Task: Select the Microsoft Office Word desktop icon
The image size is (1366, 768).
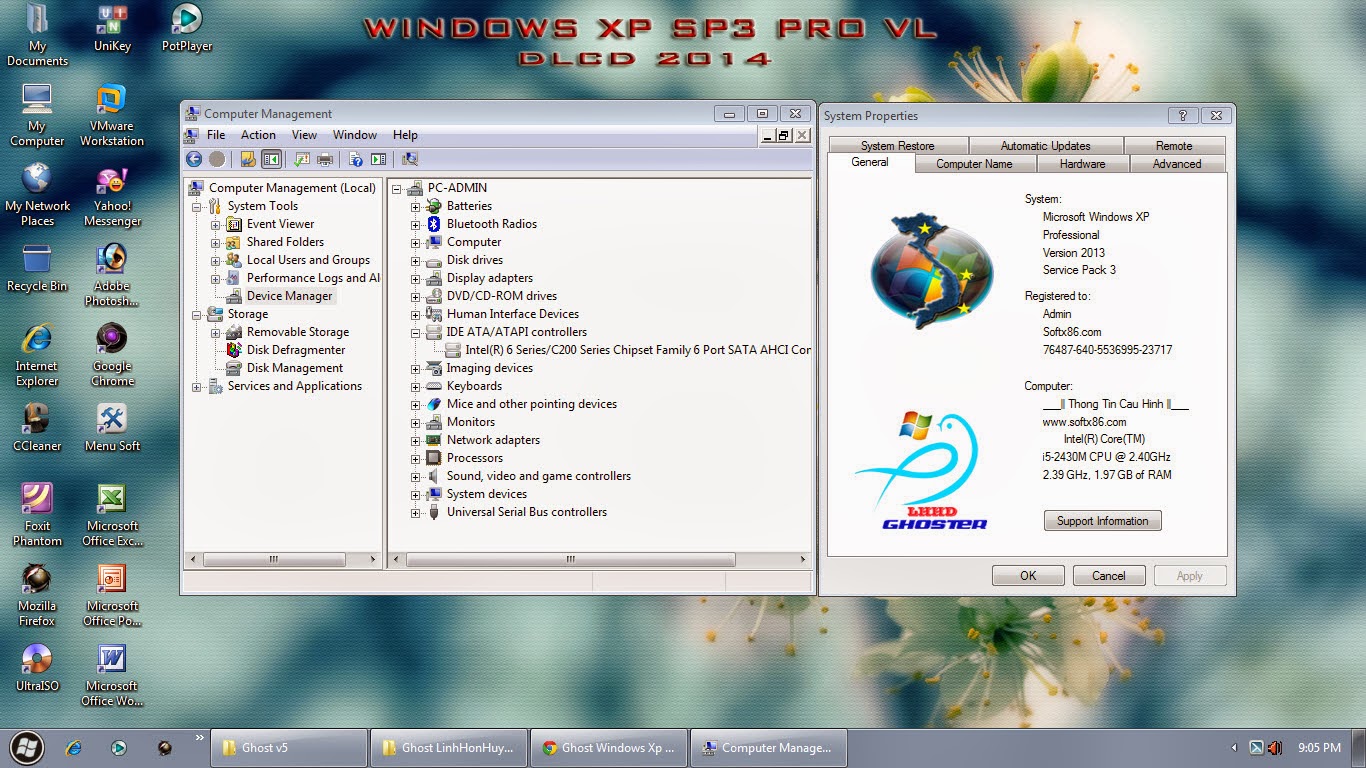Action: click(x=112, y=675)
